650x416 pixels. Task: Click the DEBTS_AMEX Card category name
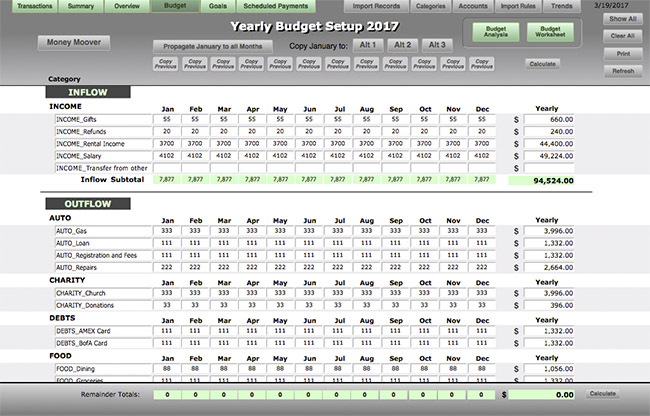coord(103,331)
